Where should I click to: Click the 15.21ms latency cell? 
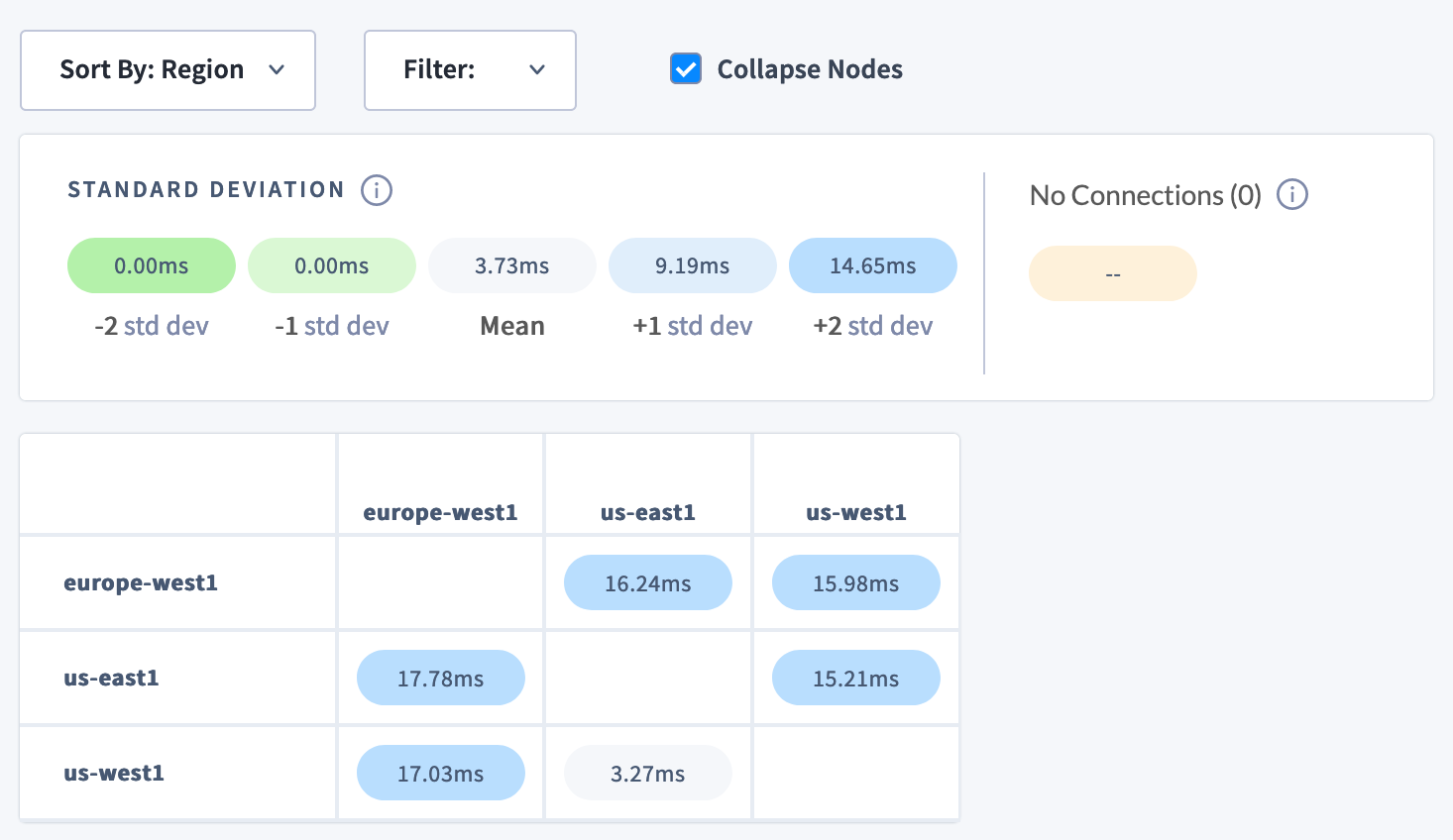855,678
